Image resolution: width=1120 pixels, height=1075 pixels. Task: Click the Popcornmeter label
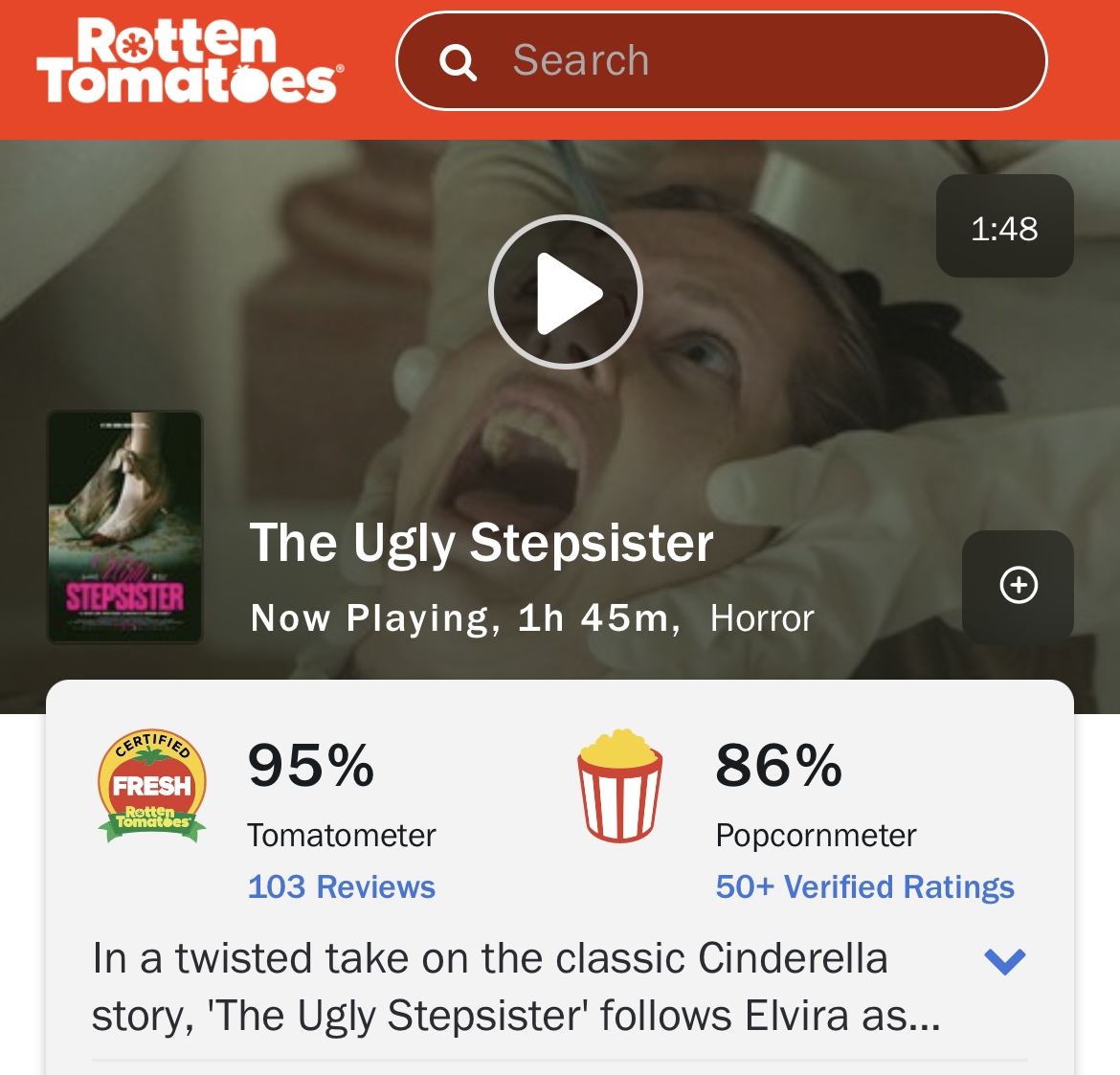pos(816,836)
